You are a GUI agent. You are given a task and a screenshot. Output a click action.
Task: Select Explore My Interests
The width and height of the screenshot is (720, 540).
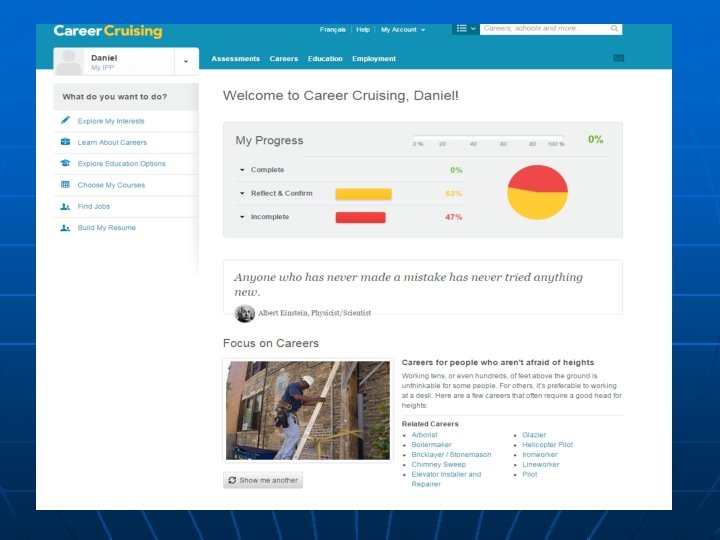(x=111, y=121)
